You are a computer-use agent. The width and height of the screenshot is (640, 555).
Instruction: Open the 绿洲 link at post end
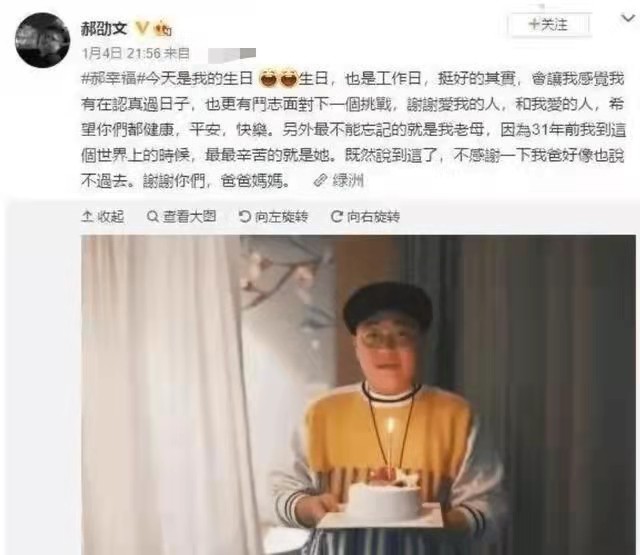coord(348,180)
